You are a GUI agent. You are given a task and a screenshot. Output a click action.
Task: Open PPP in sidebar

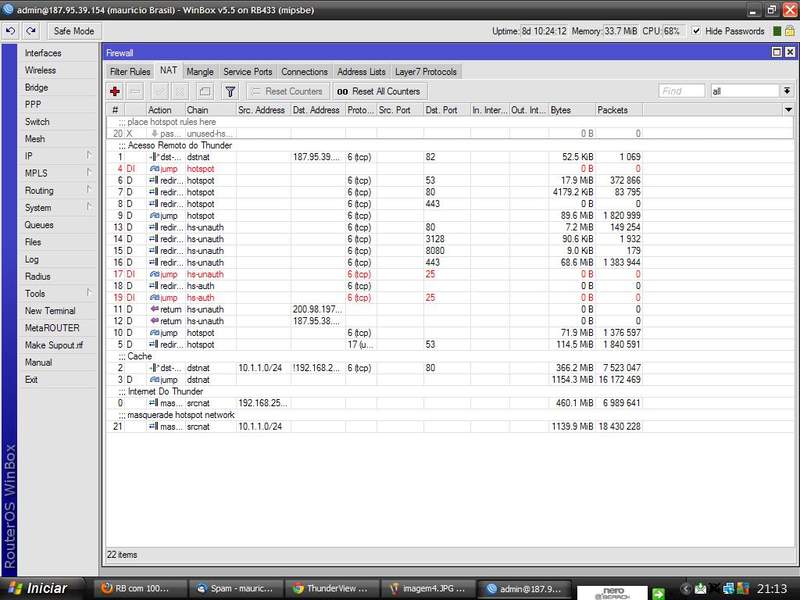33,105
